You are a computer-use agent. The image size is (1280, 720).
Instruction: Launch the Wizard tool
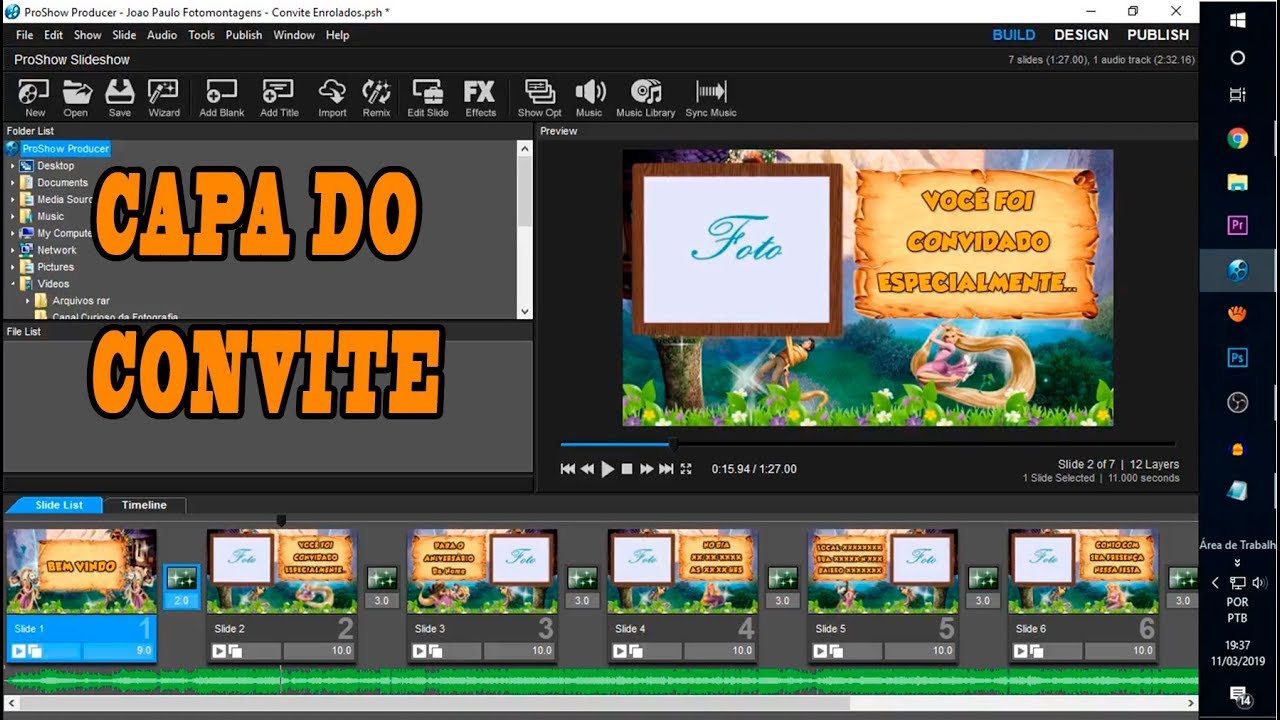164,98
